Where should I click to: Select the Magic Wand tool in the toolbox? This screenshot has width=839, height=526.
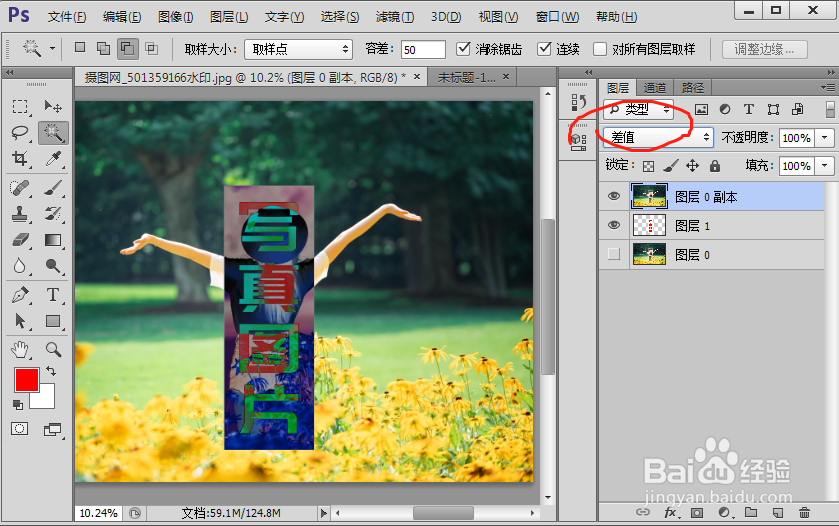point(53,132)
